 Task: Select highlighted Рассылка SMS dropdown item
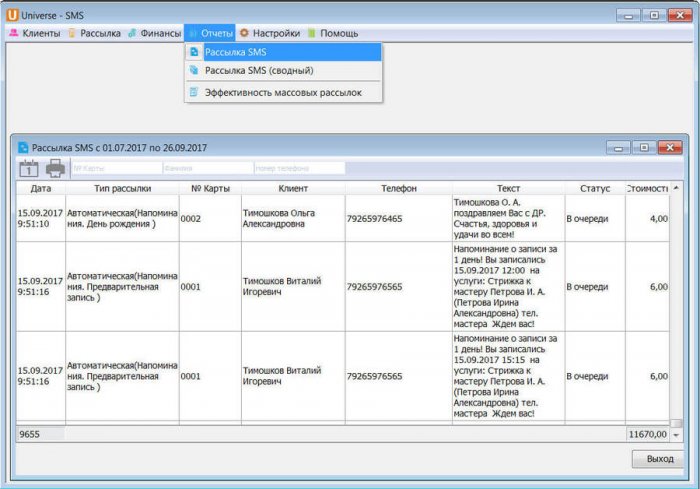point(236,52)
